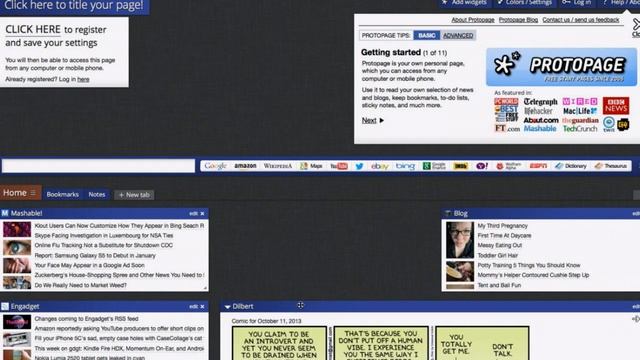Select the ESPN search logo
Screen dimensions: 640x360
(538, 166)
